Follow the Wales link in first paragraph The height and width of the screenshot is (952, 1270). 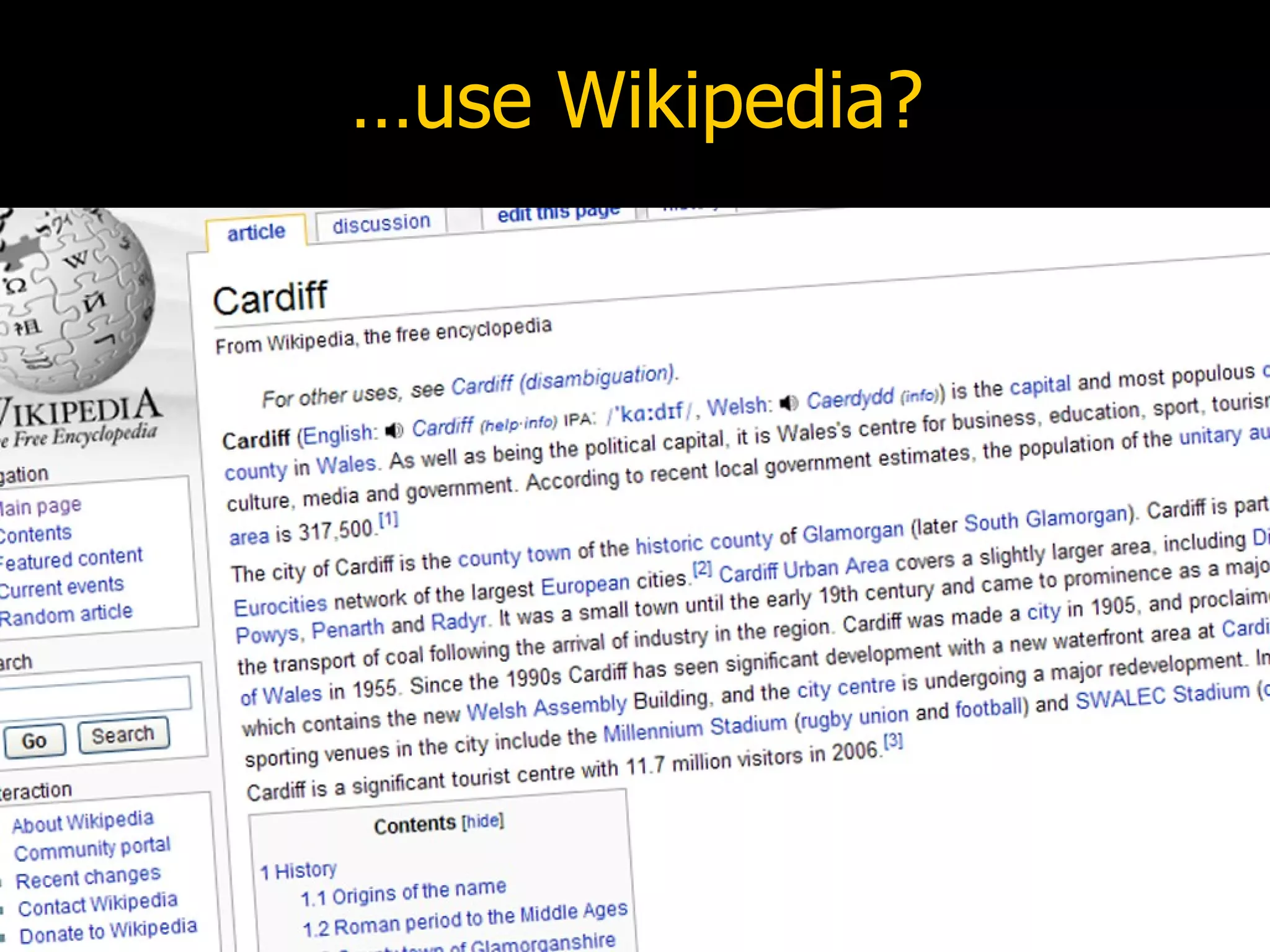(346, 465)
